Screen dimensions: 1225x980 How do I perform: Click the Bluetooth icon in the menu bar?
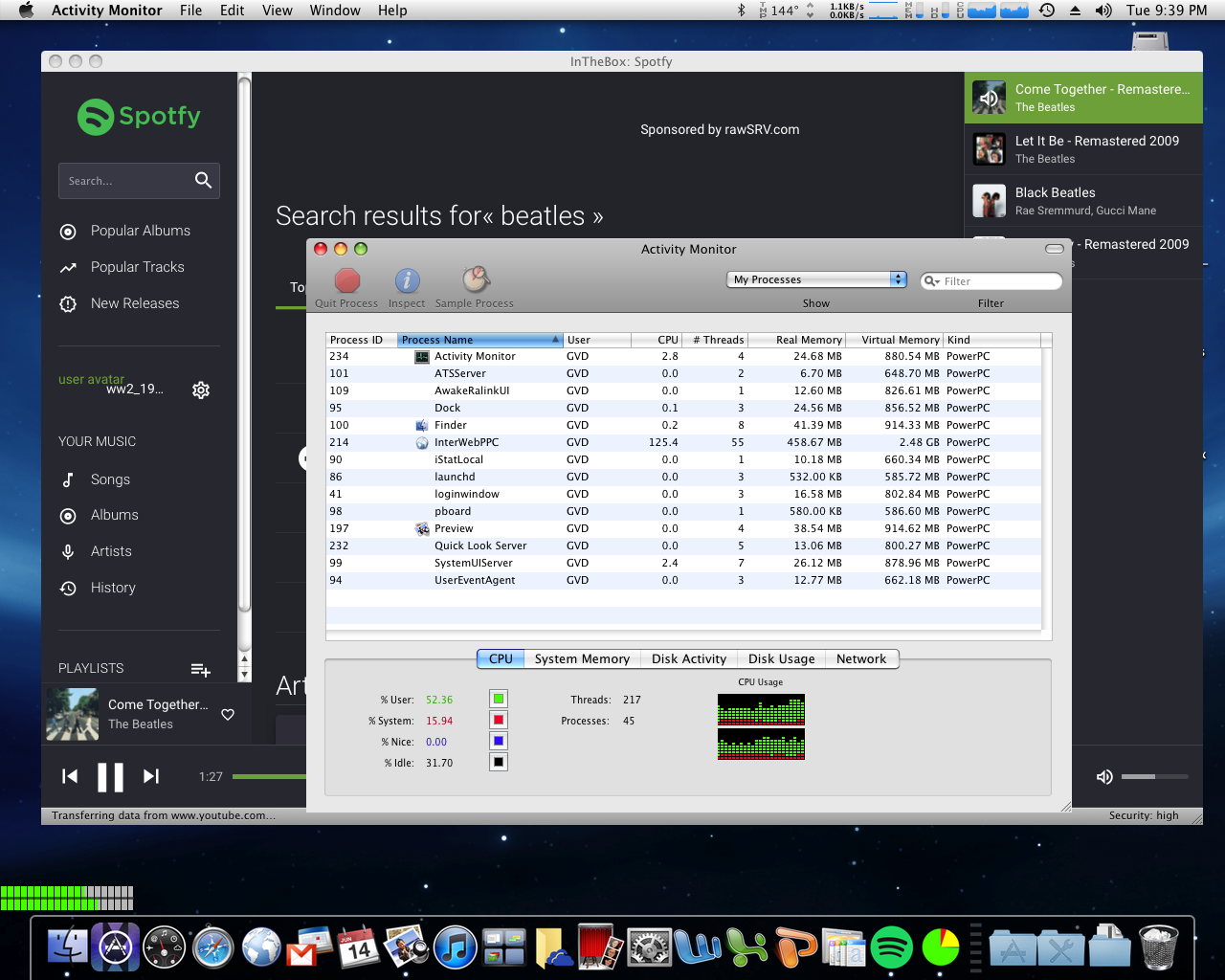tap(741, 11)
